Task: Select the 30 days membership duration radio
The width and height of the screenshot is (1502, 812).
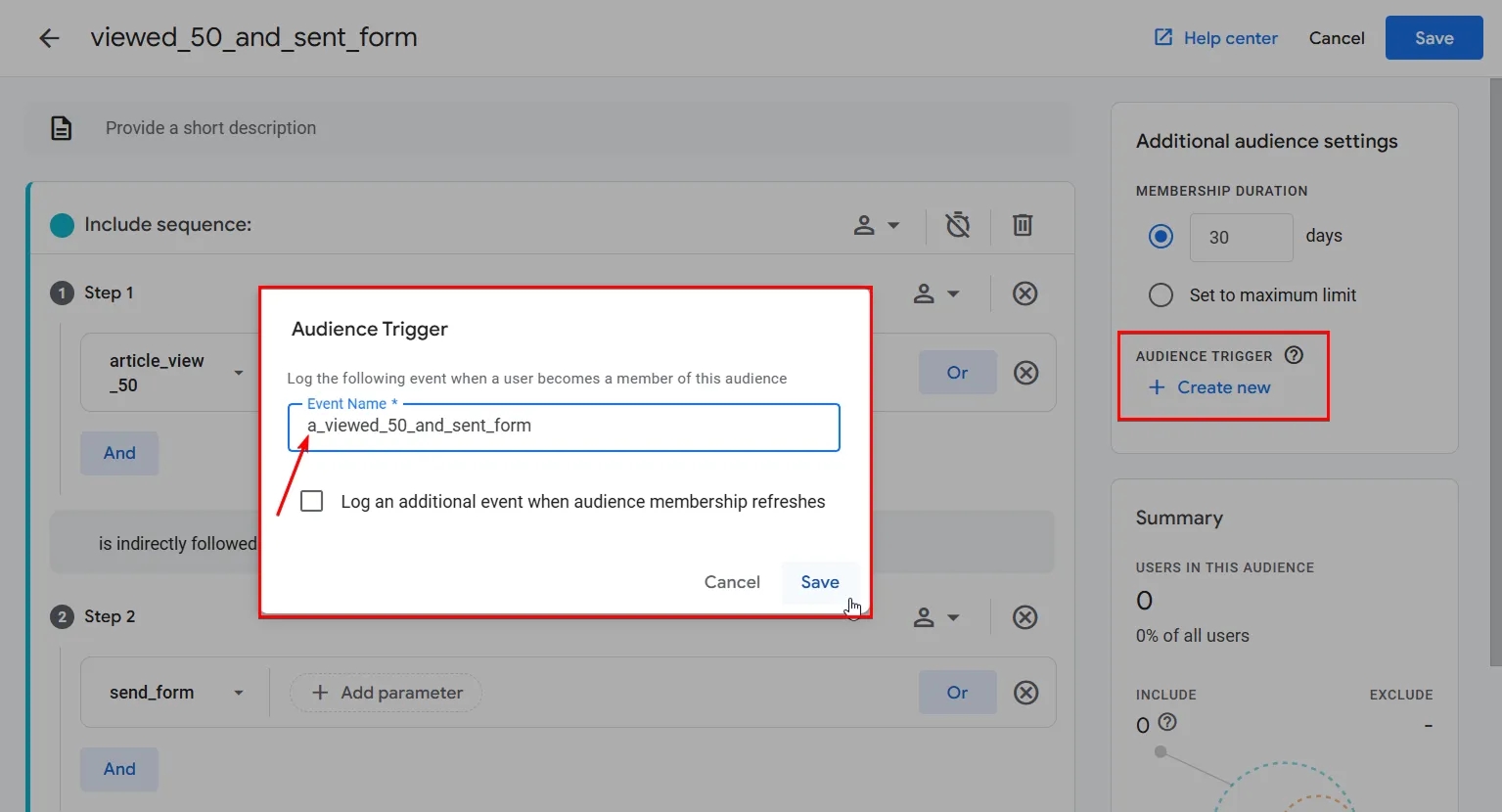Action: pos(1161,237)
